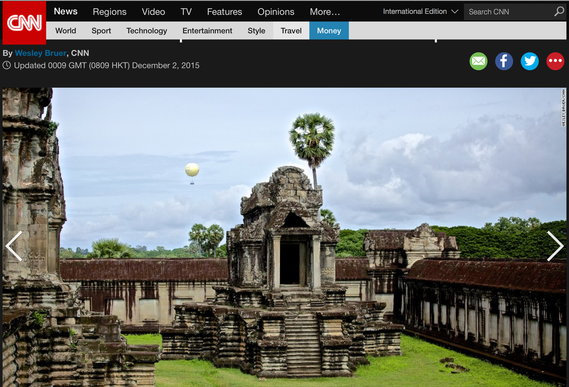The height and width of the screenshot is (387, 569).
Task: Switch to the Money tab
Action: point(329,30)
